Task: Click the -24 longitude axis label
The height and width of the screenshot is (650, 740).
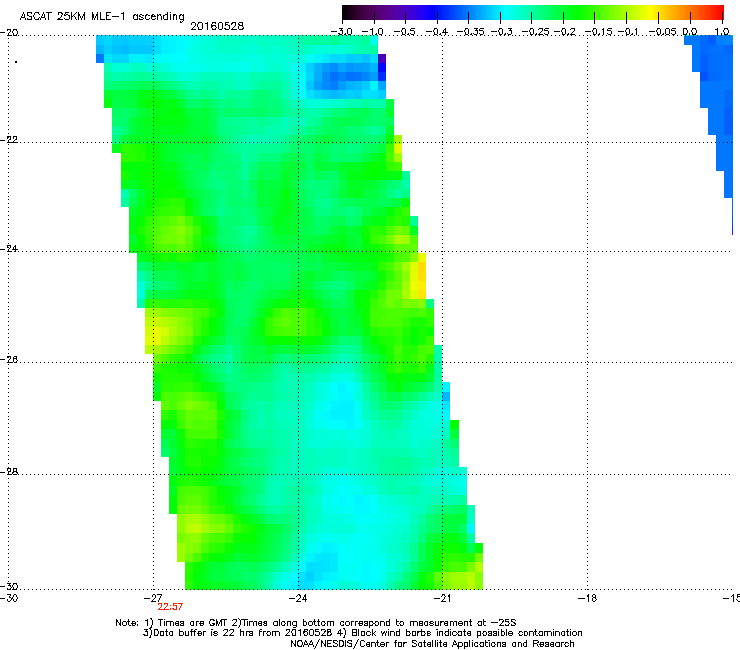Action: pyautogui.click(x=298, y=598)
